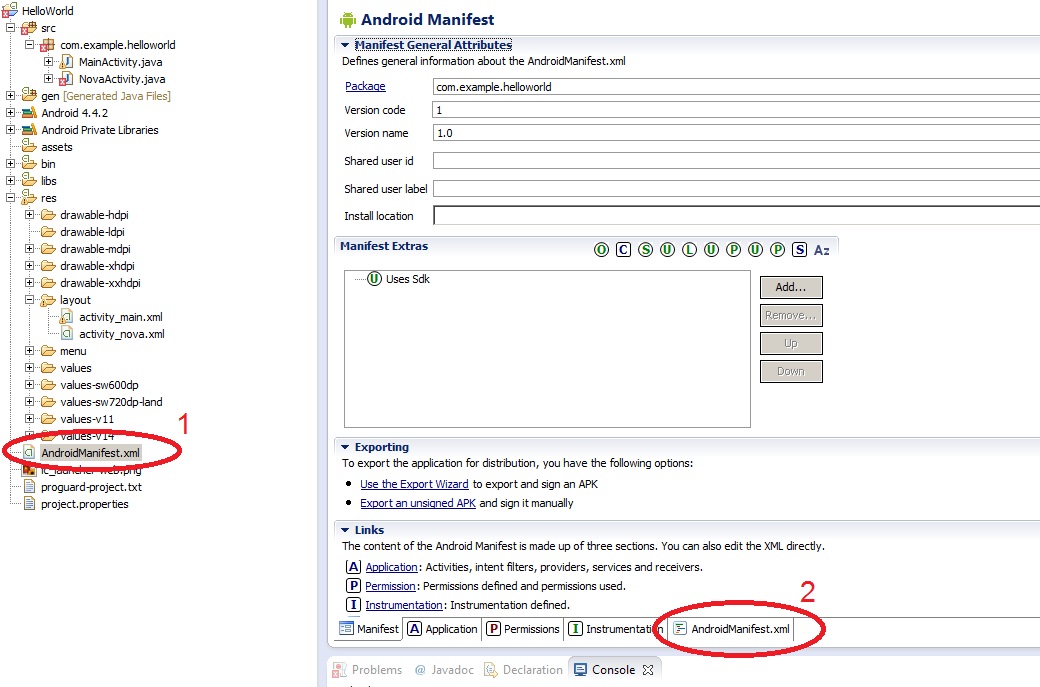Click the proguard-project.txt file icon
This screenshot has width=1040, height=687.
click(x=29, y=487)
